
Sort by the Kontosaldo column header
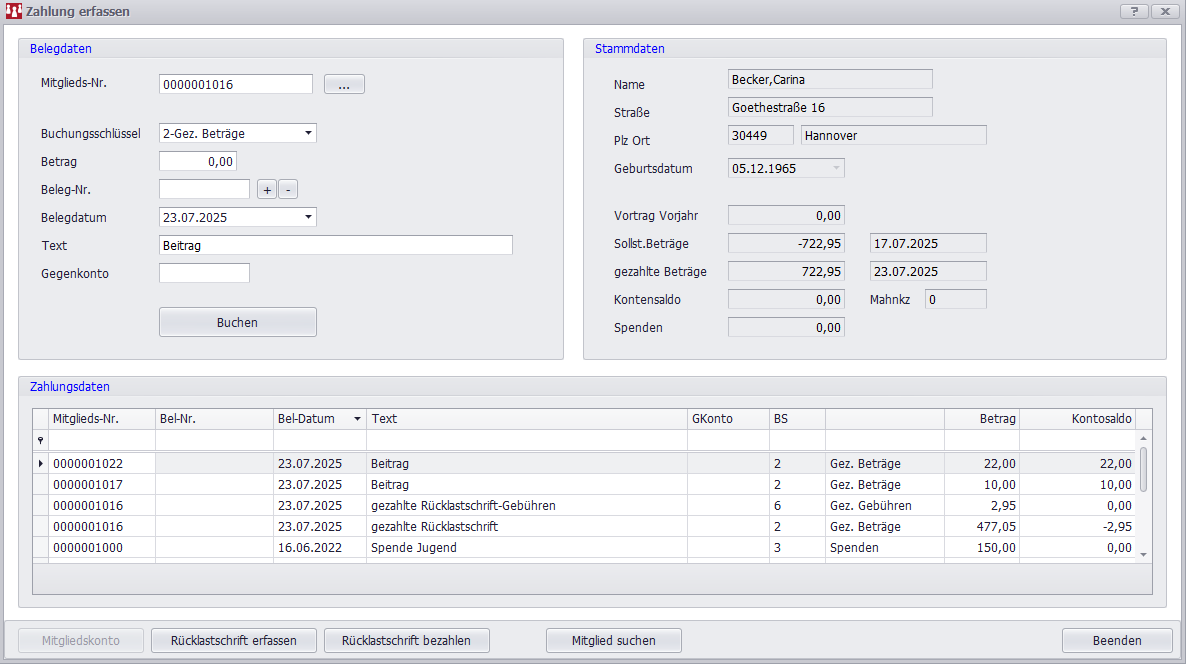pyautogui.click(x=1076, y=419)
